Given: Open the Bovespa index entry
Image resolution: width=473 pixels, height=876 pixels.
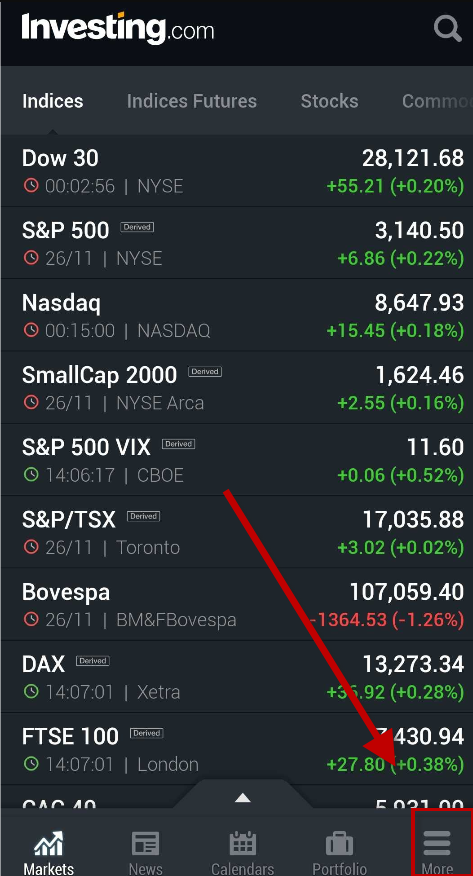Looking at the screenshot, I should [237, 604].
